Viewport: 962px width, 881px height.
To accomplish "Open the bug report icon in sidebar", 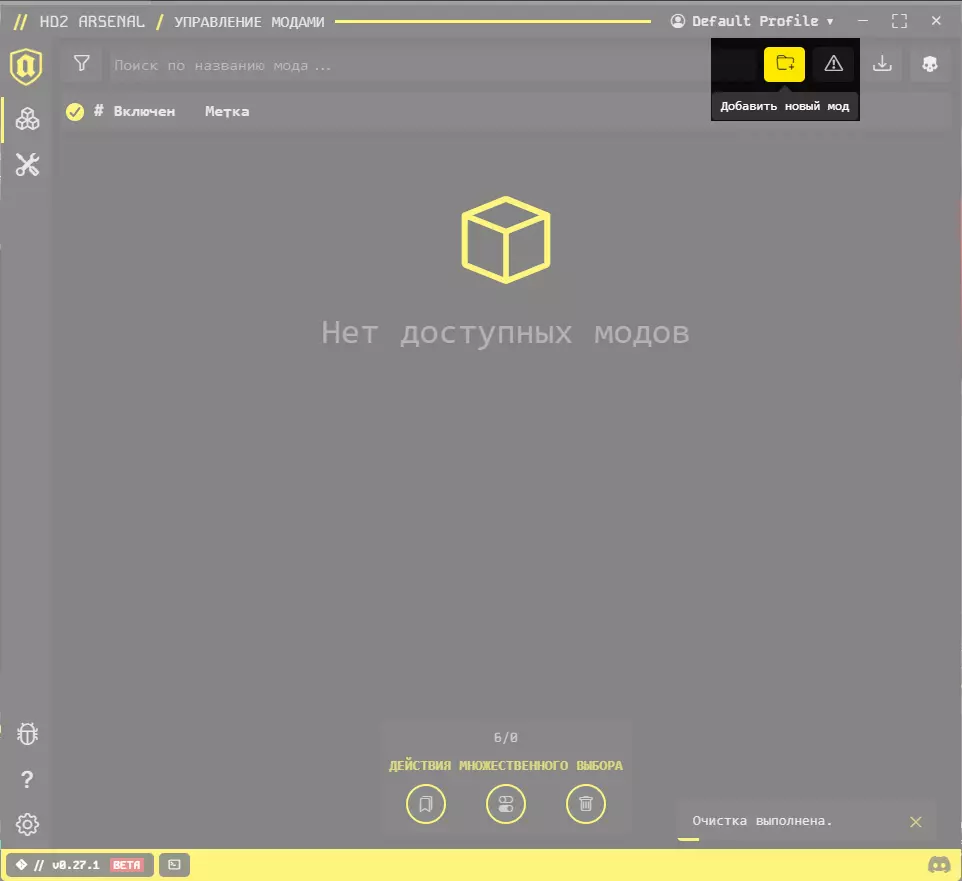I will click(28, 734).
